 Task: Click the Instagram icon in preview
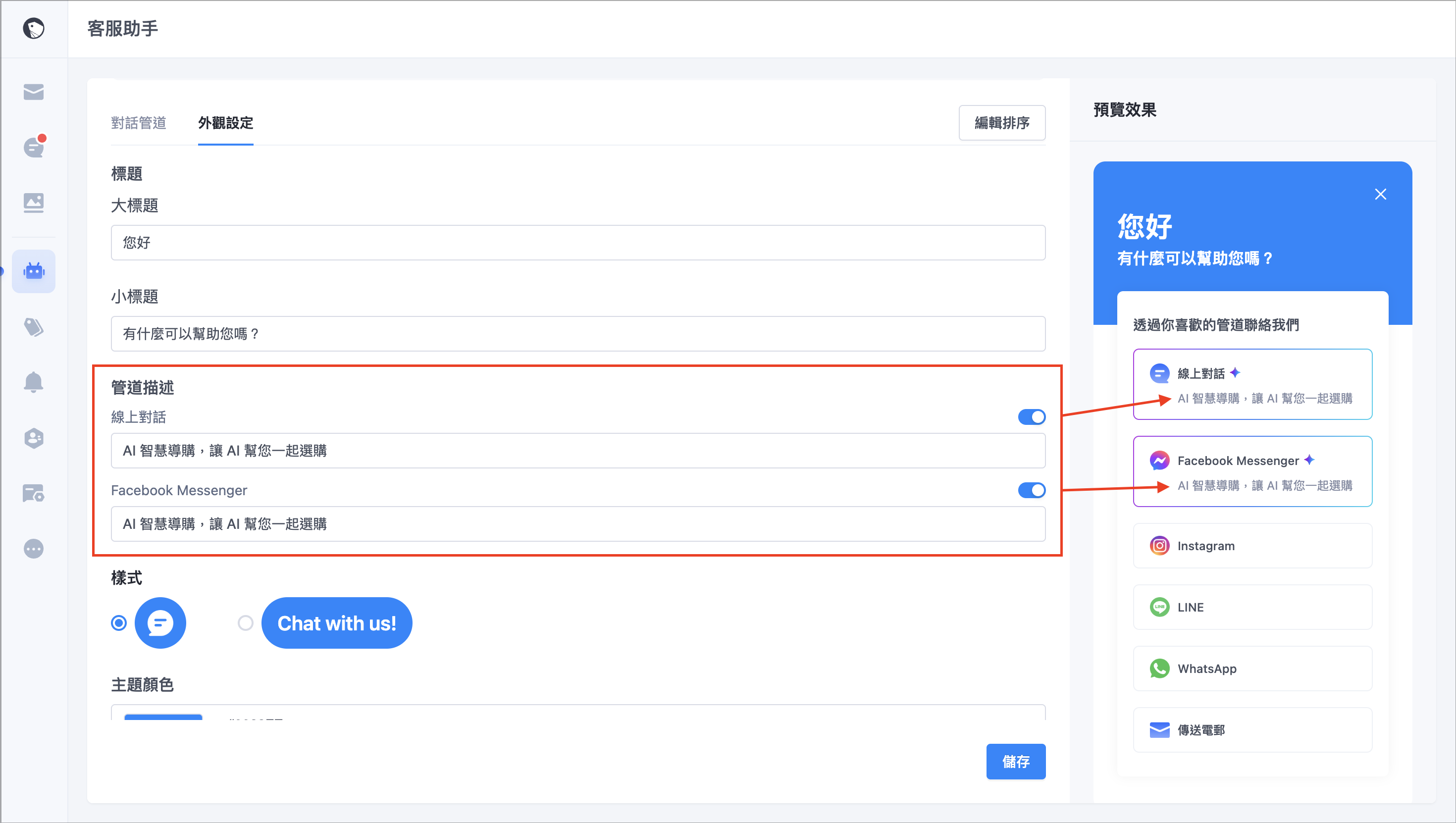[1159, 546]
